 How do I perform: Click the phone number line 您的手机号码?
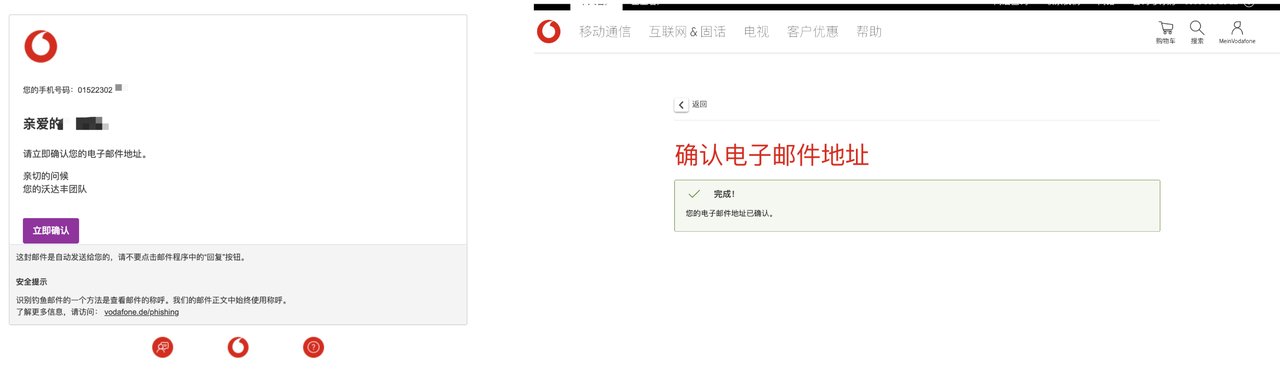point(72,90)
